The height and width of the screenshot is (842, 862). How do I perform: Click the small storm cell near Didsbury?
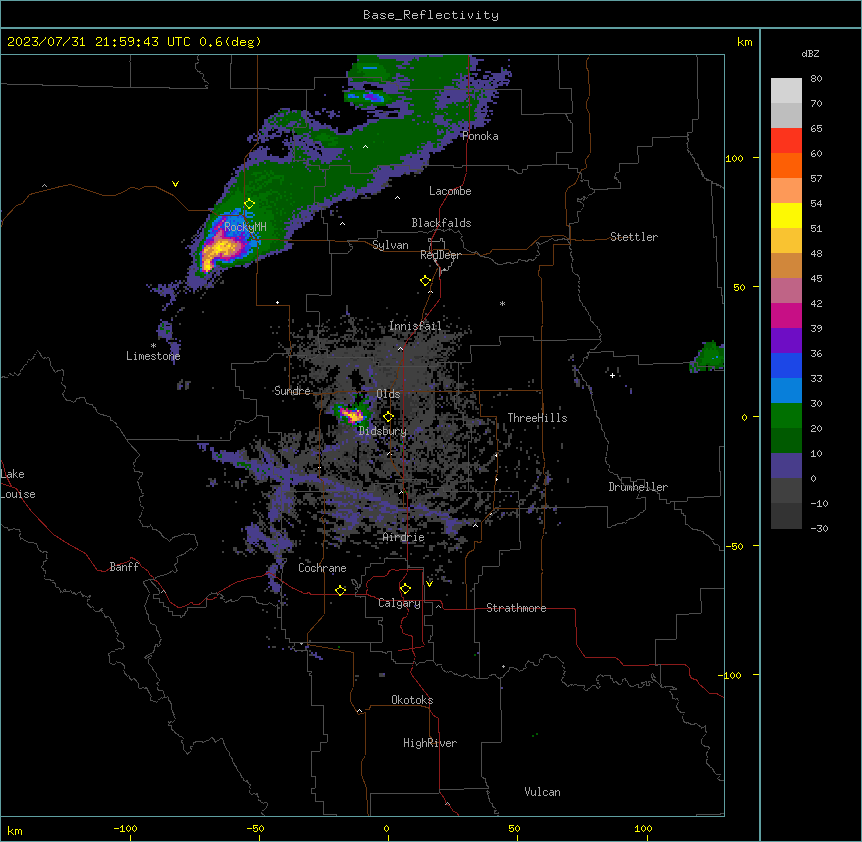coord(351,413)
